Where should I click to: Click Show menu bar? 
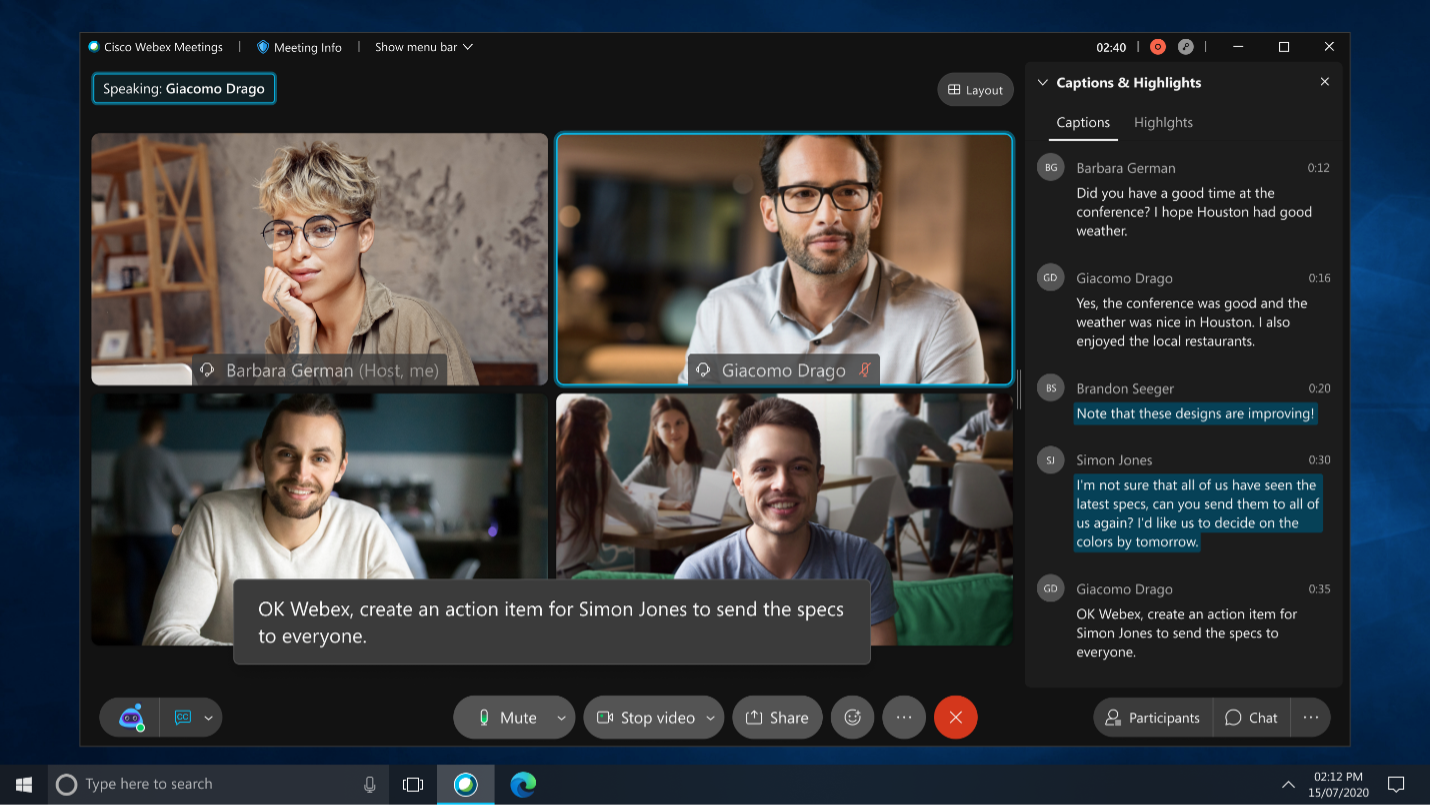423,47
